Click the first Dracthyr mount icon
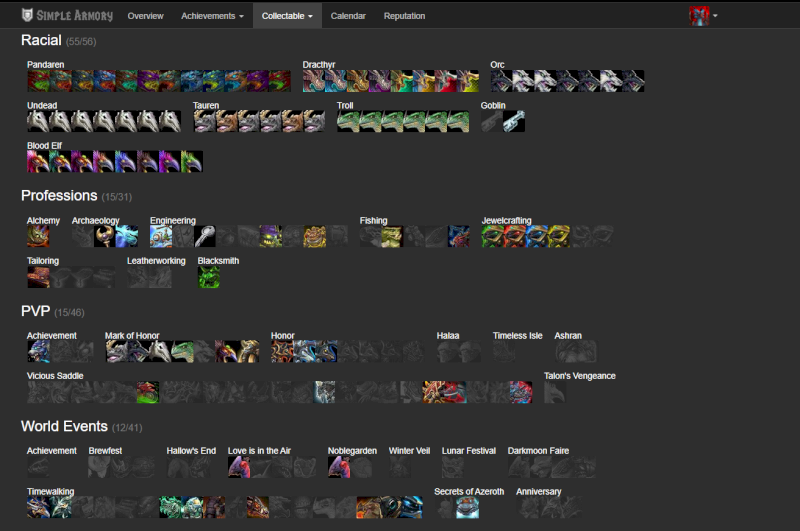The width and height of the screenshot is (800, 531). click(x=314, y=81)
